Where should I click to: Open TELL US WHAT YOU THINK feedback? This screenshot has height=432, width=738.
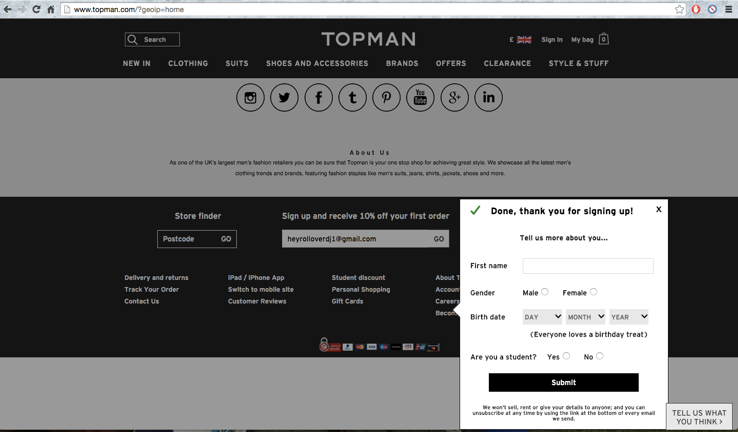(699, 417)
